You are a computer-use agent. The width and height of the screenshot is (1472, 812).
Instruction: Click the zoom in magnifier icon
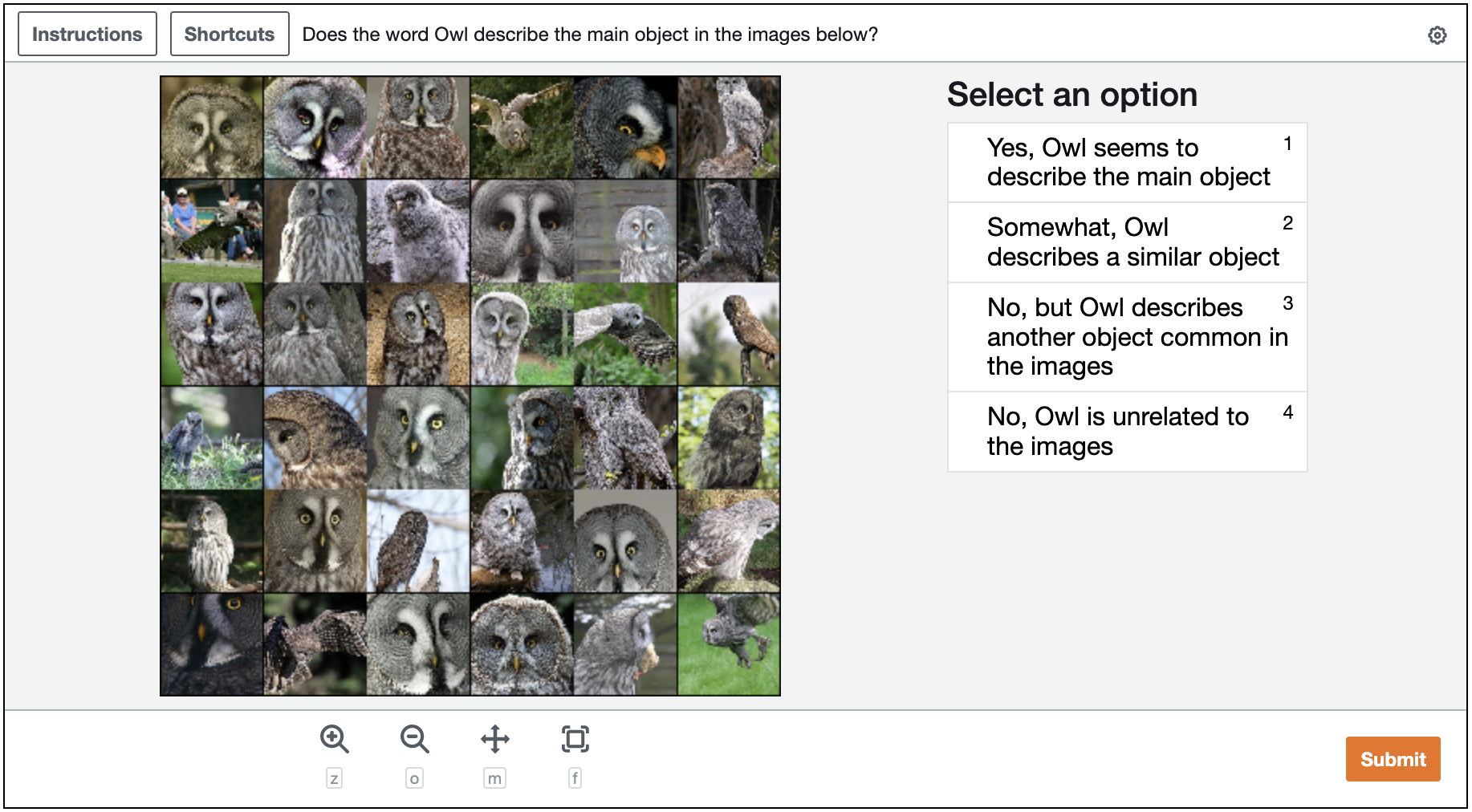click(x=334, y=739)
